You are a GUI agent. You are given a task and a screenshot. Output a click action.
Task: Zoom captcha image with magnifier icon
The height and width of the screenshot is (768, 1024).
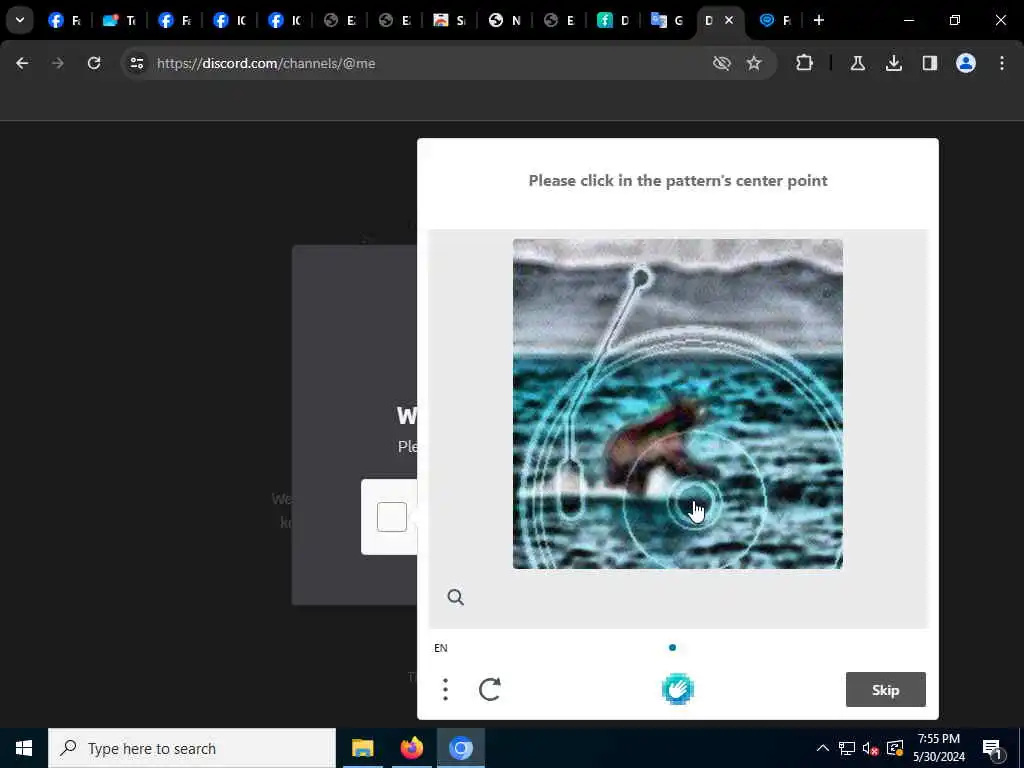tap(456, 597)
